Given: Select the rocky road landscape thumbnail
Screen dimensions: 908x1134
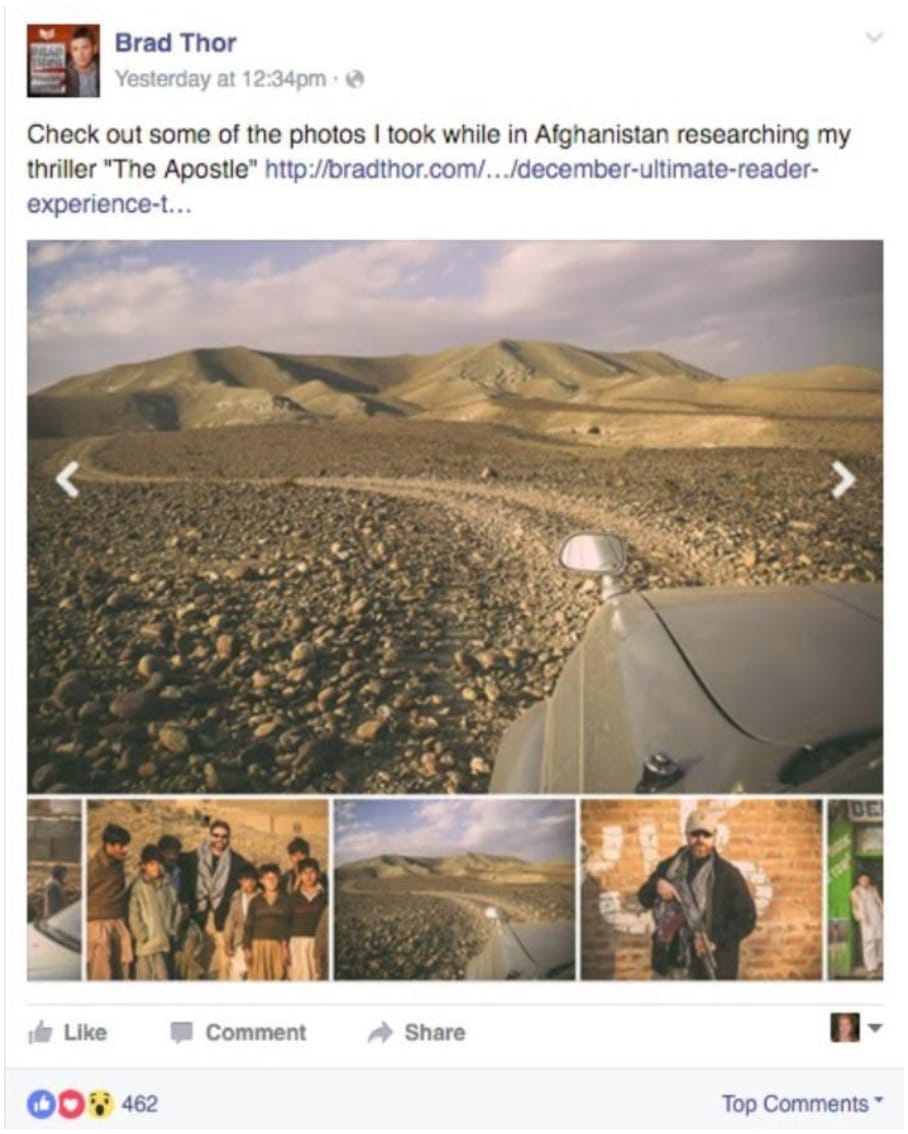Looking at the screenshot, I should point(455,890).
